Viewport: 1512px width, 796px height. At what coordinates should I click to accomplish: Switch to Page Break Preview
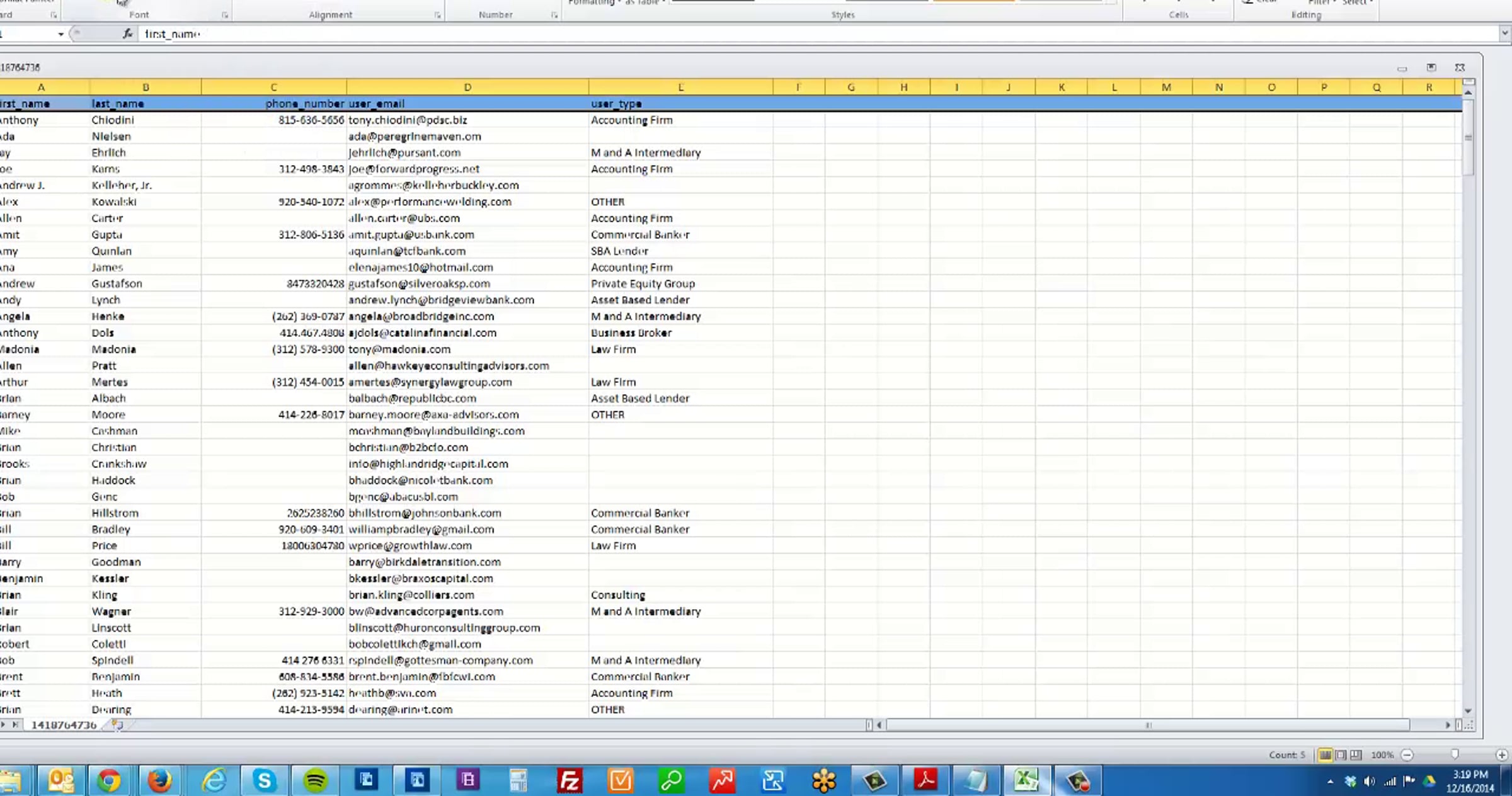(x=1356, y=754)
